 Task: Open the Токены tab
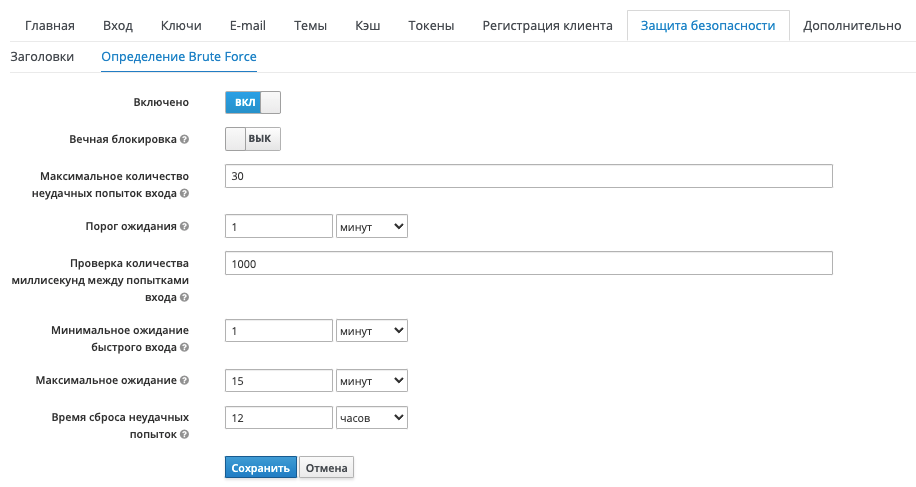(432, 25)
